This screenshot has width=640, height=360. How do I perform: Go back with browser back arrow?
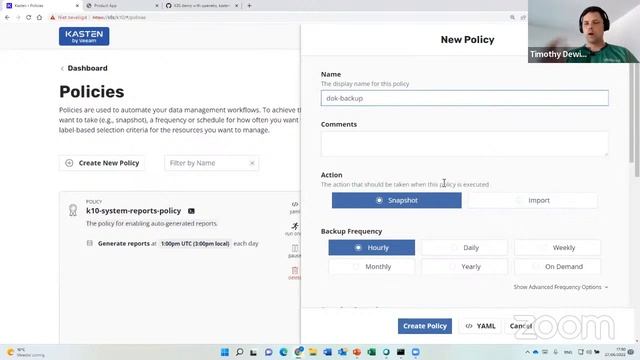pos(7,18)
